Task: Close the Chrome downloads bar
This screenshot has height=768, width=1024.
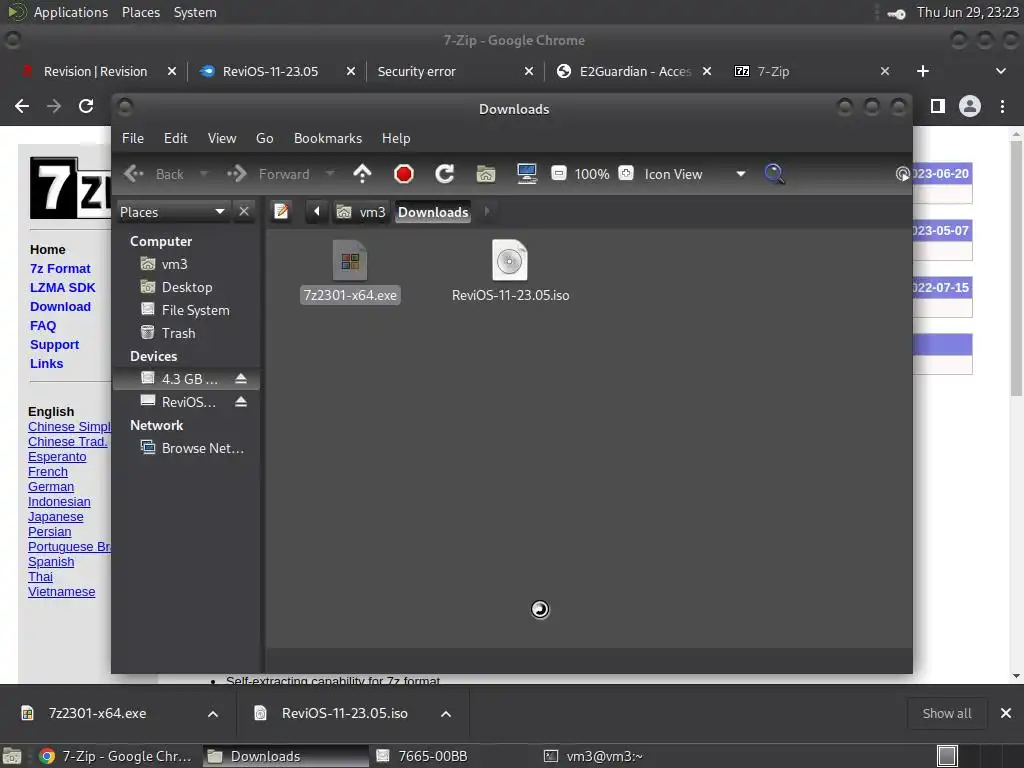Action: pos(1006,713)
